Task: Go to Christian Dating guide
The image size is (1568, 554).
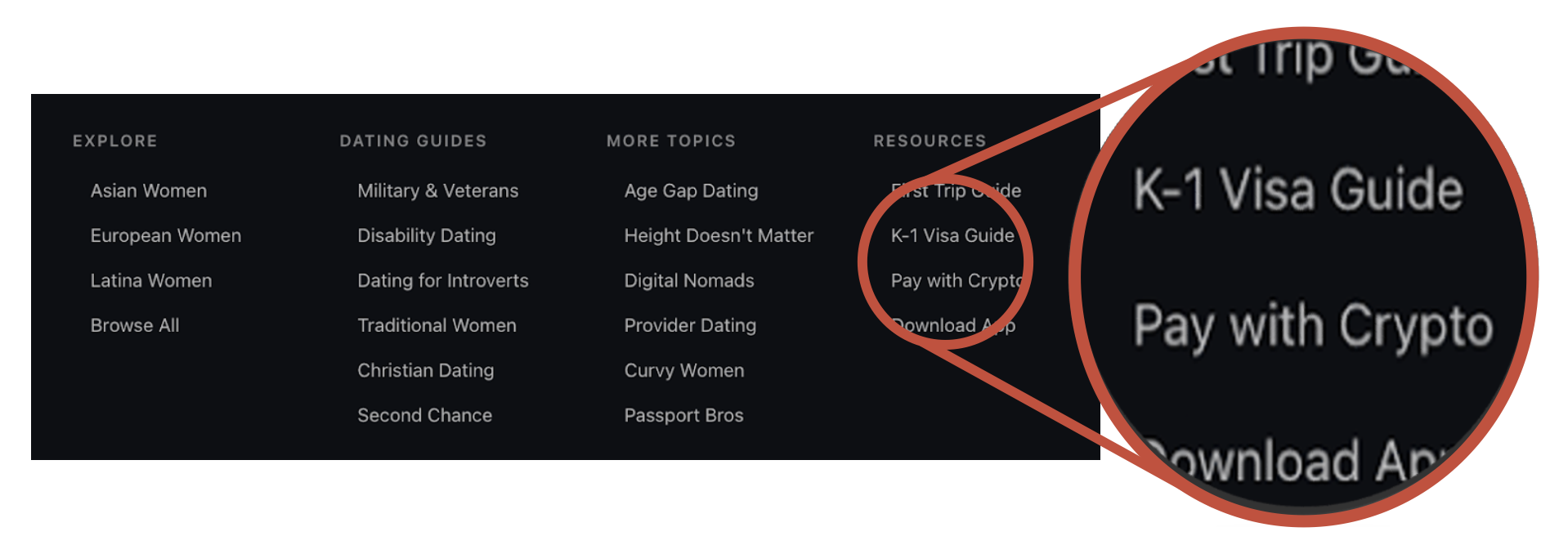Action: coord(425,370)
